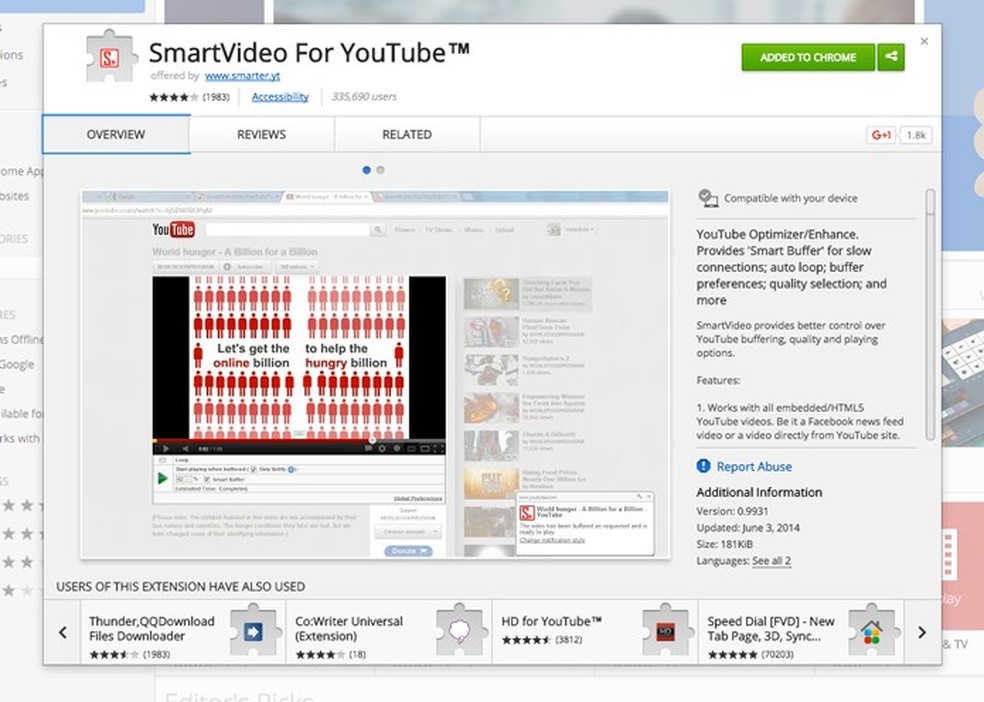The height and width of the screenshot is (702, 984).
Task: Click the green play arrow in screenshot
Action: [163, 478]
